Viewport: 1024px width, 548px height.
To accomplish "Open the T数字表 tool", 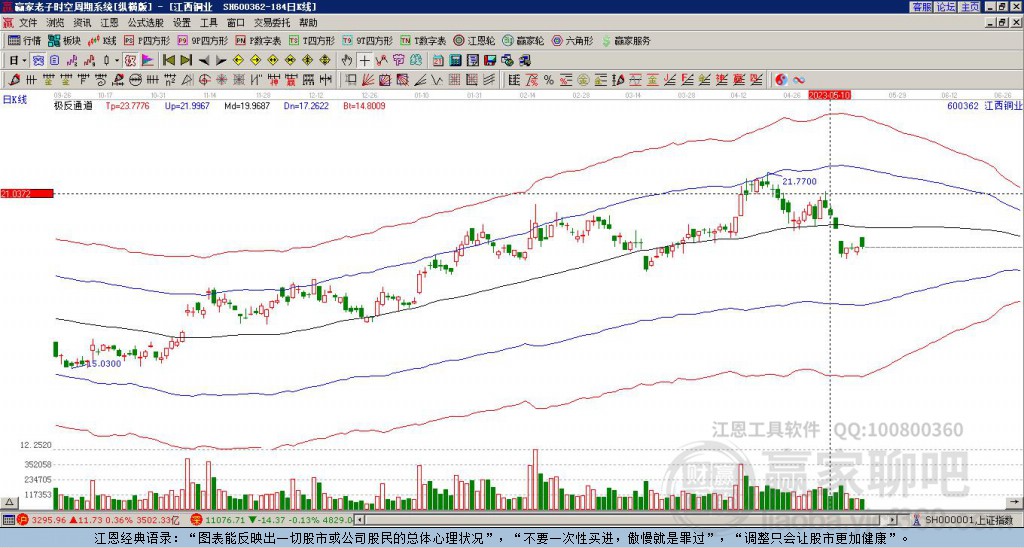I will (423, 40).
